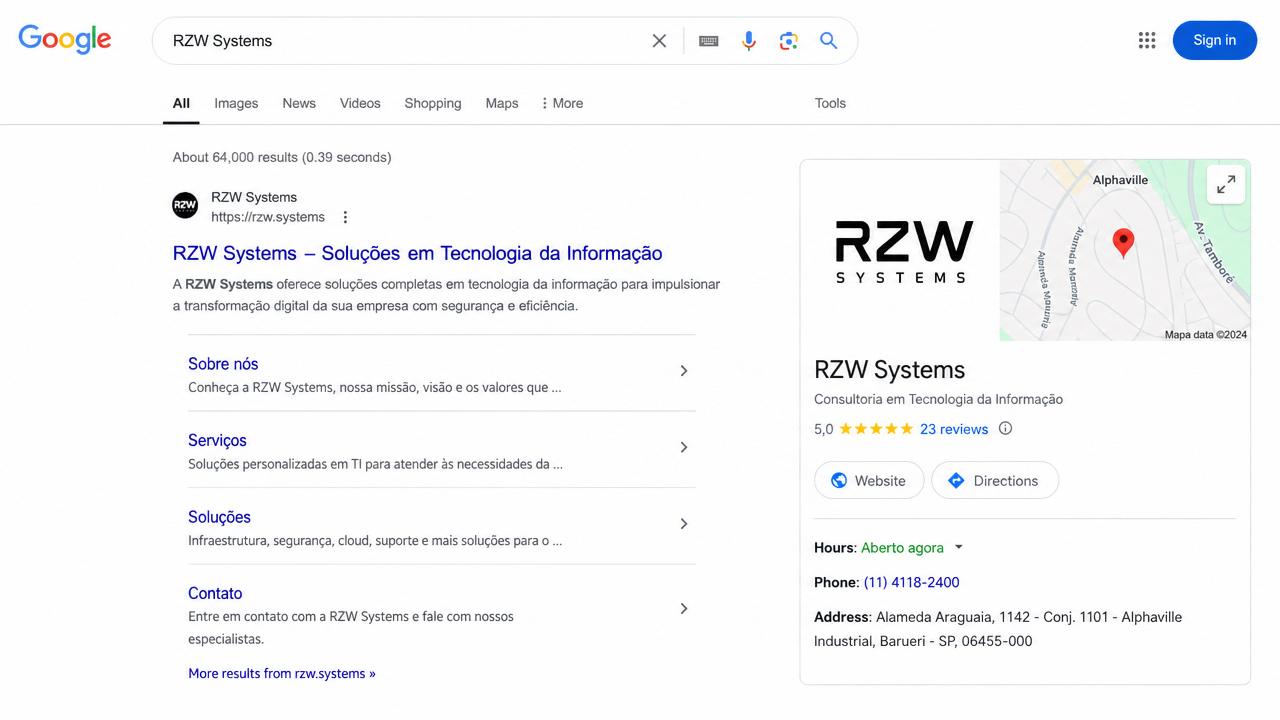Open the main RZW Systems result title
This screenshot has width=1280, height=720.
click(x=418, y=253)
